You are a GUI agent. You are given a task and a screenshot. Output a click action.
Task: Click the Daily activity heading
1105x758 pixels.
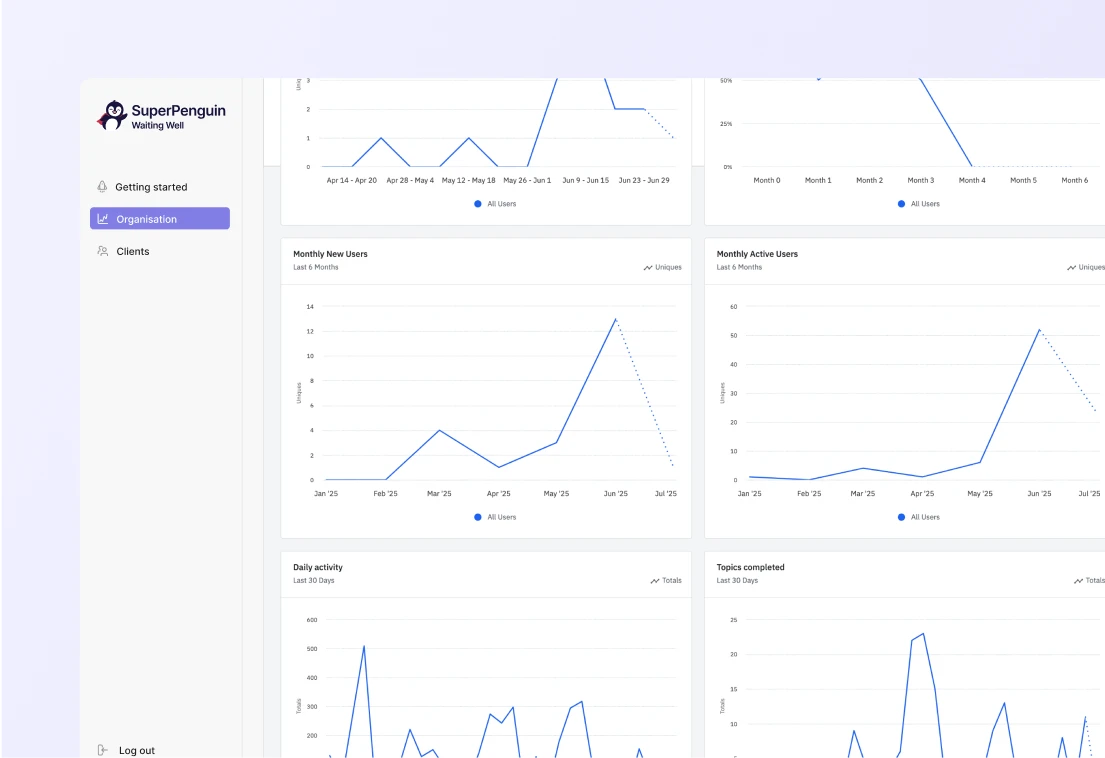click(318, 567)
